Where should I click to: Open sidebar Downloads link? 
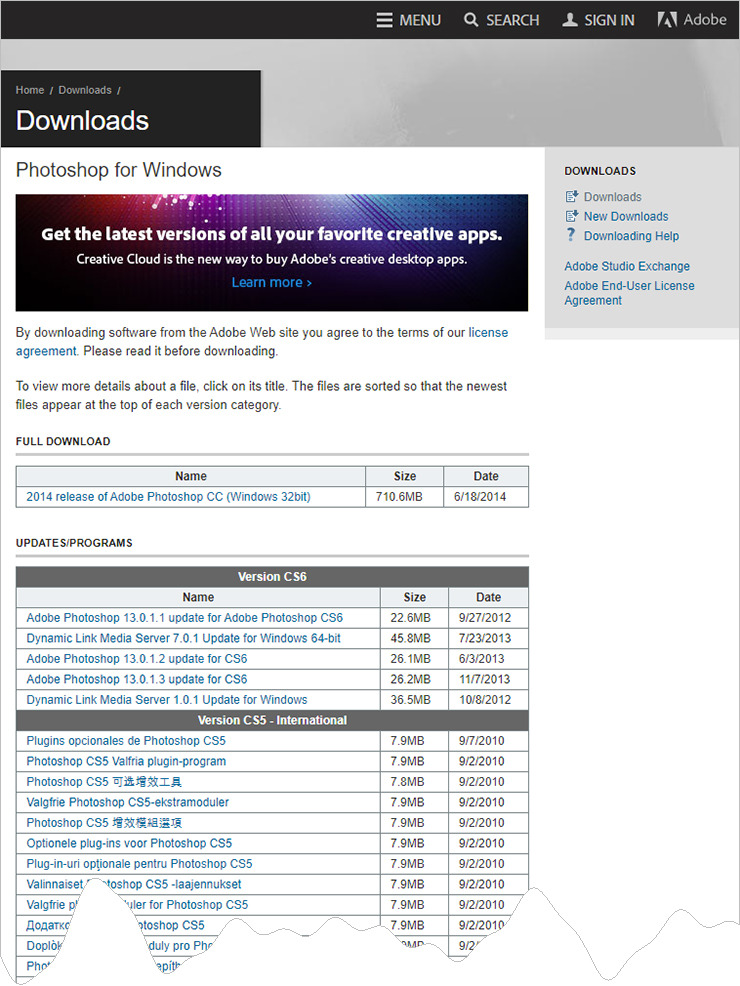(612, 197)
